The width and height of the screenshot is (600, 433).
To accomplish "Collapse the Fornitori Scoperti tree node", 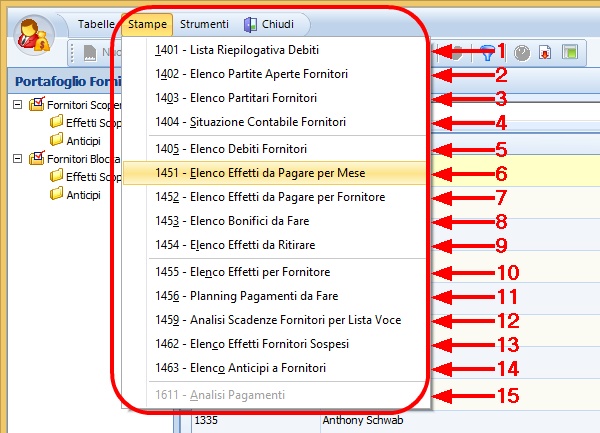I will [x=18, y=105].
